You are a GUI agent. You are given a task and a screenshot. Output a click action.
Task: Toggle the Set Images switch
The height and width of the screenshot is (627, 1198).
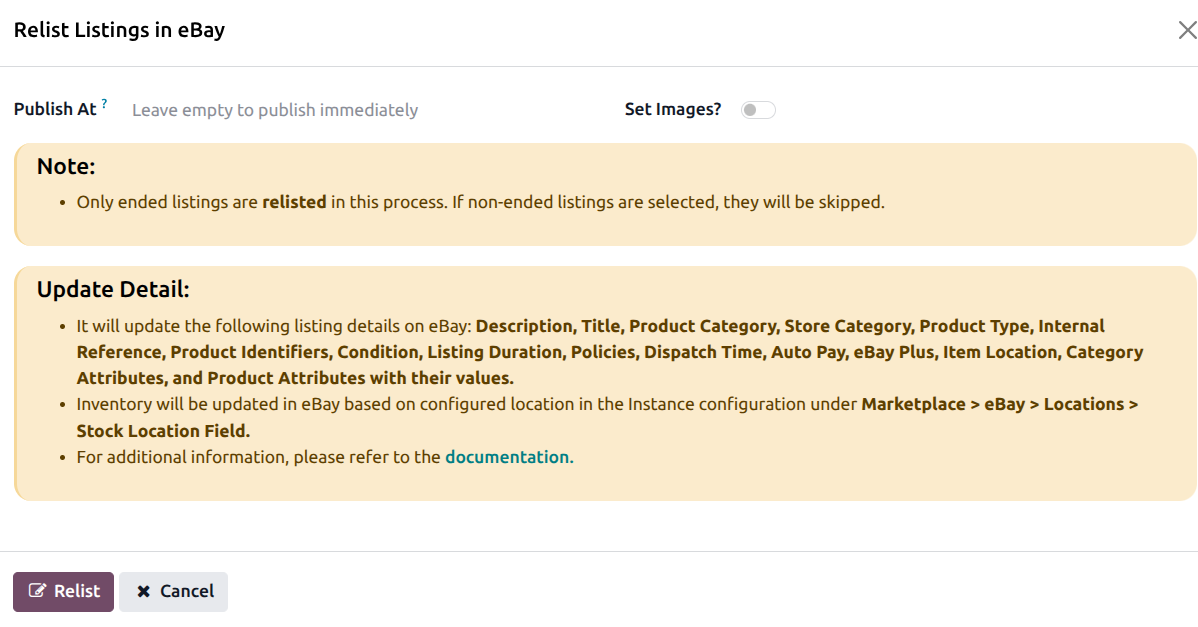pyautogui.click(x=758, y=110)
